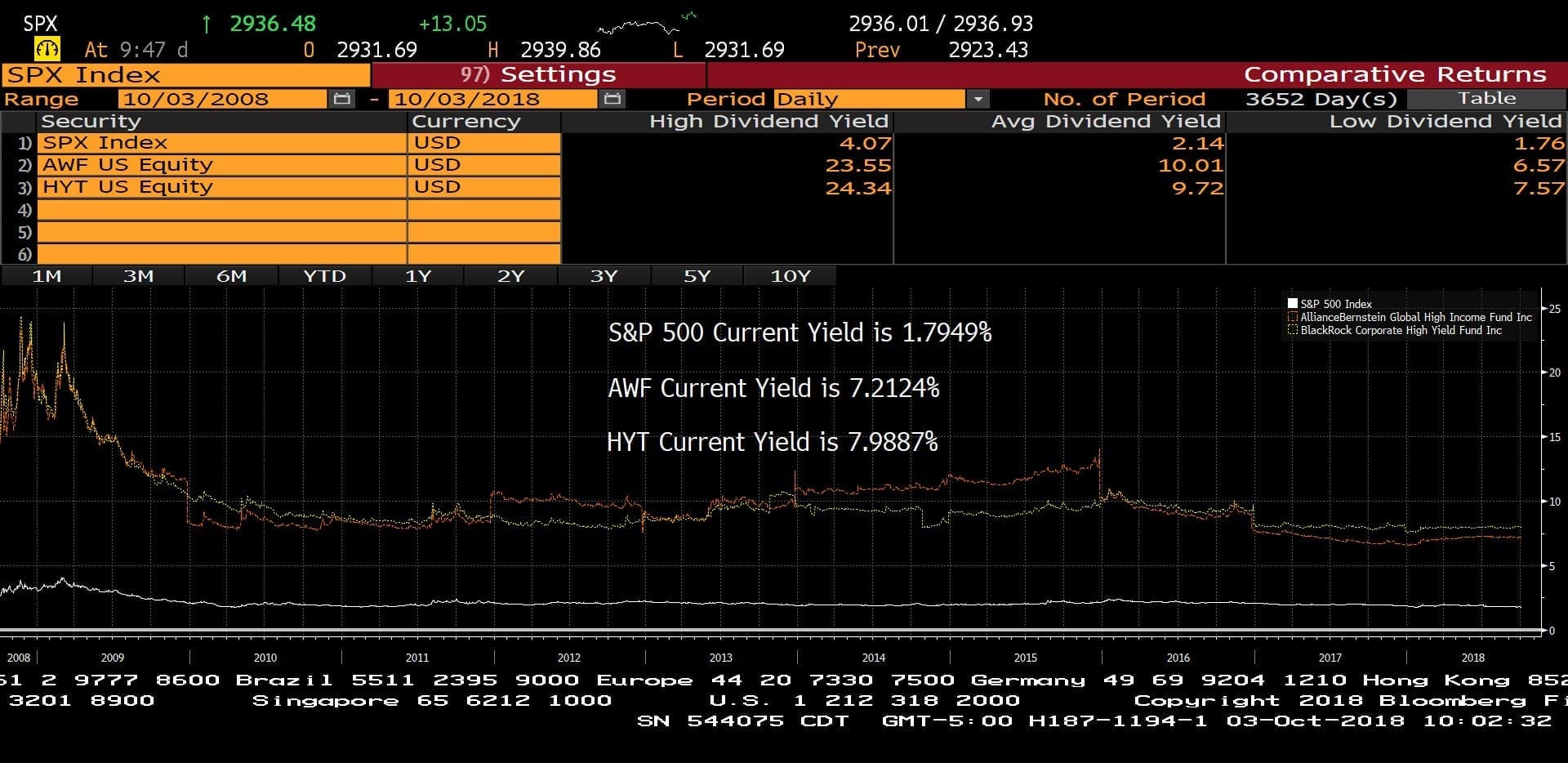Click the Comparative Returns title
This screenshot has width=1568, height=763.
(x=1395, y=75)
